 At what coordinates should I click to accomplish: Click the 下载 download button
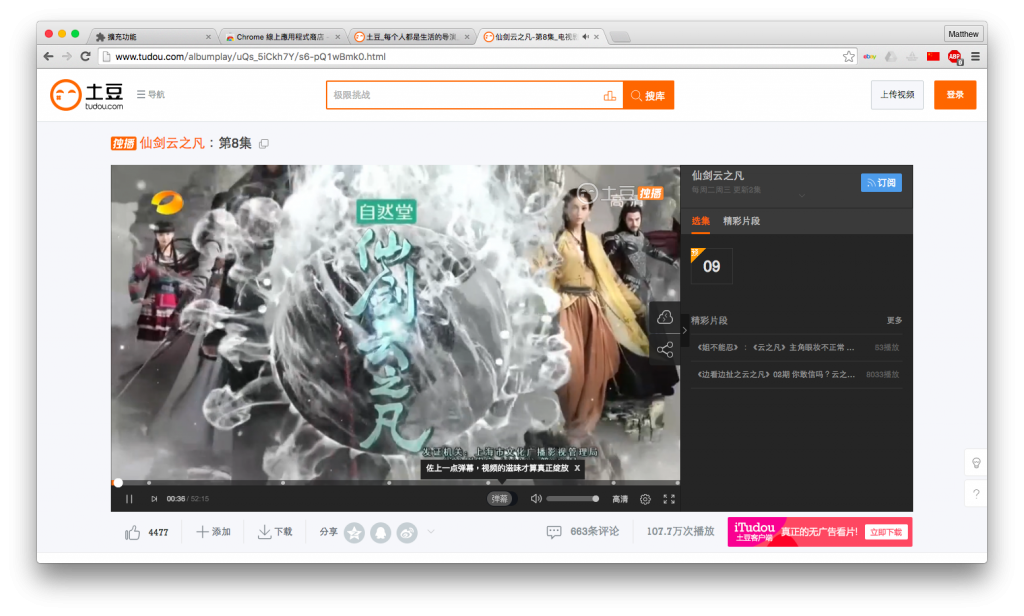(275, 532)
